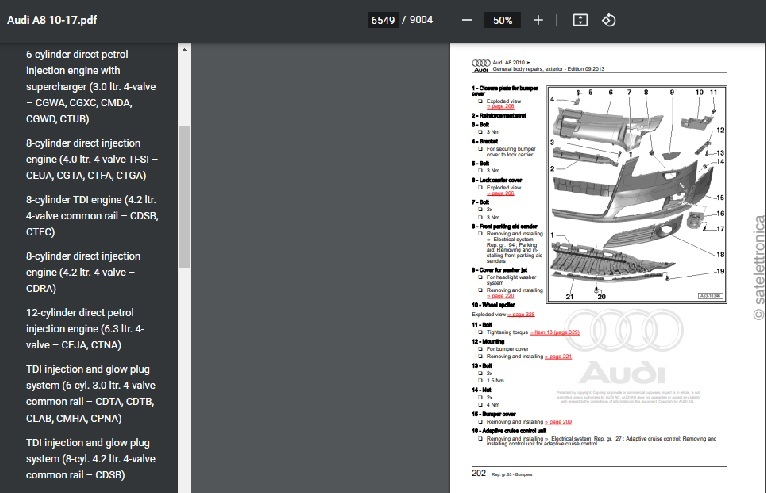Open TDI injection and glow plug 8-cyl 4.2 ltr
This screenshot has height=493, width=766.
pos(91,460)
